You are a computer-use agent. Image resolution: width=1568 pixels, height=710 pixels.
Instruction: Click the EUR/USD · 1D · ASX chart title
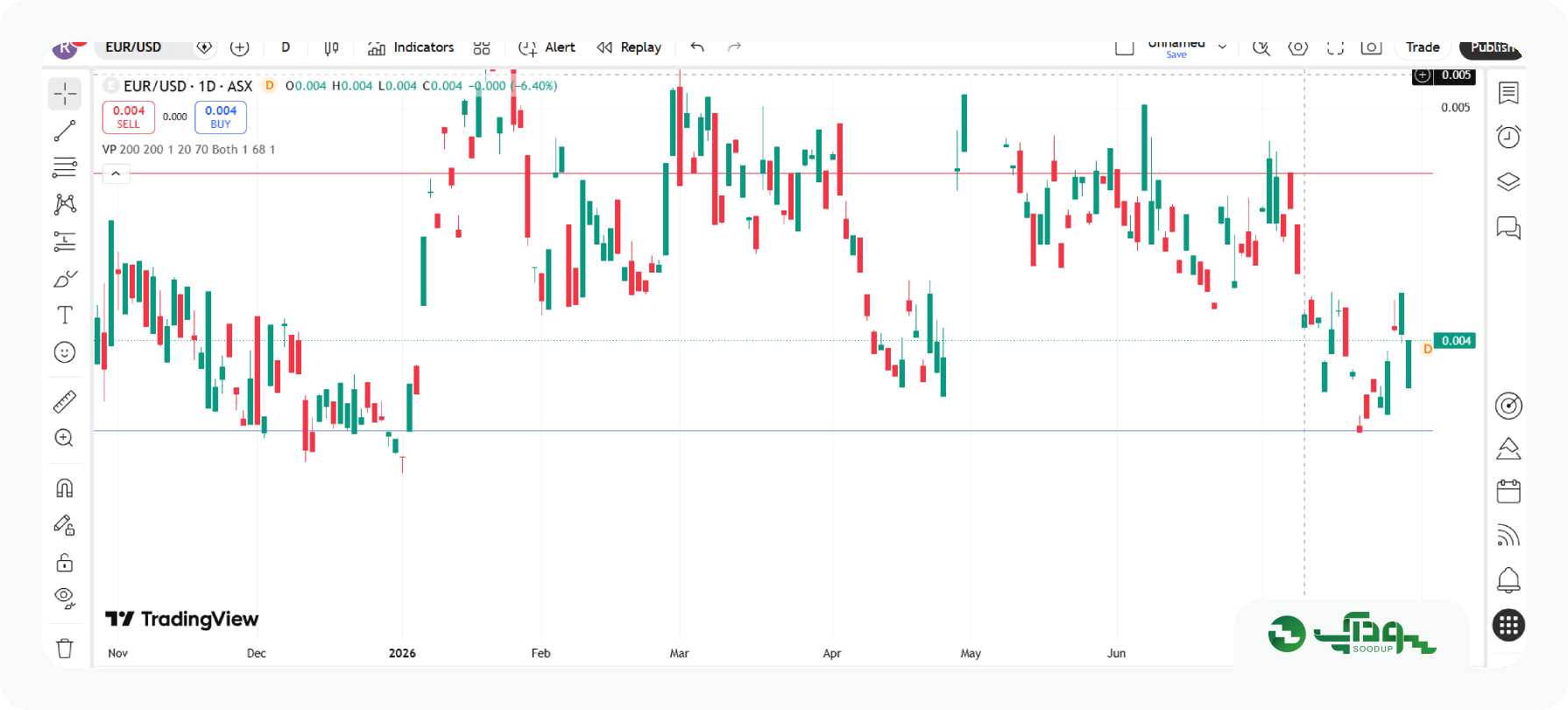coord(187,86)
